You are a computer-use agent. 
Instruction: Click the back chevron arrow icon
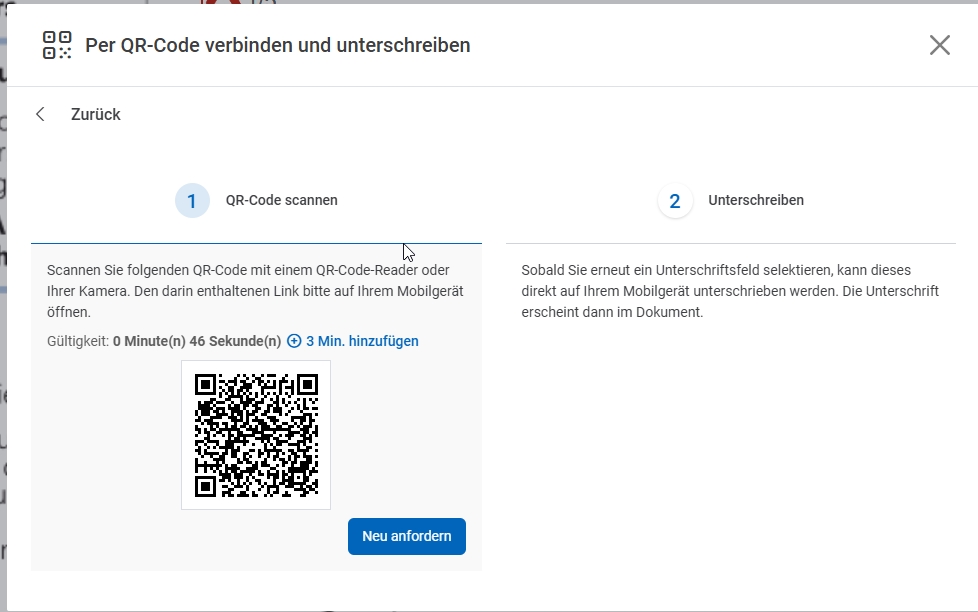(41, 114)
